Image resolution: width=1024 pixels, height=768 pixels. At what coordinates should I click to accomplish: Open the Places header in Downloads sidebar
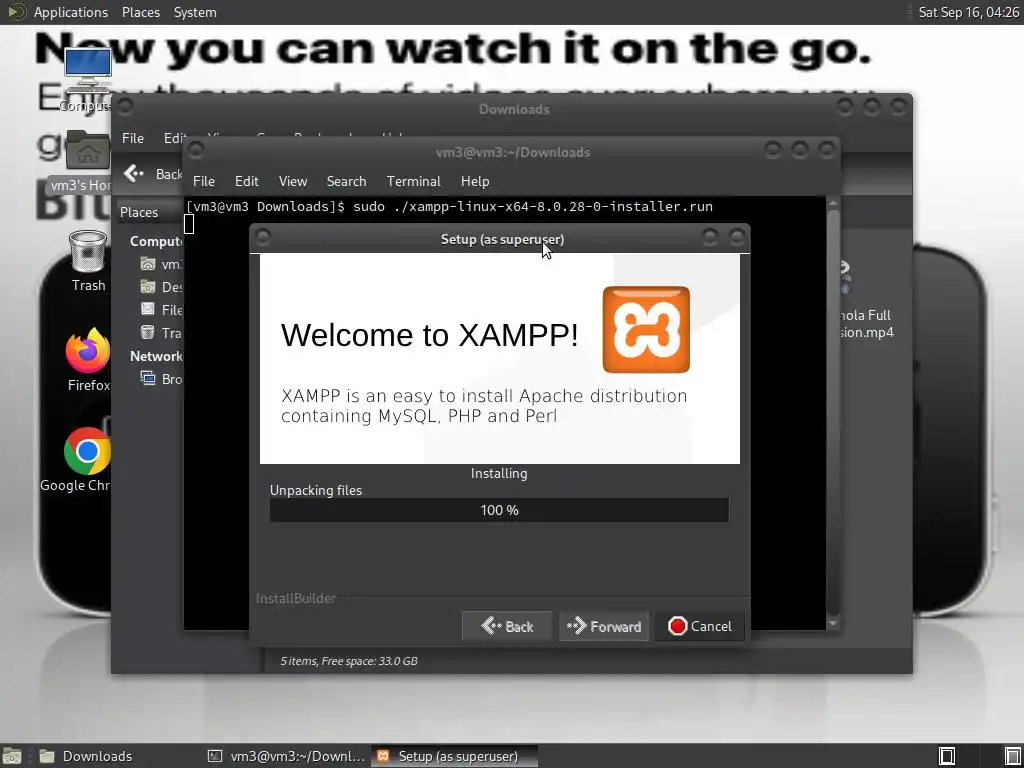[139, 212]
